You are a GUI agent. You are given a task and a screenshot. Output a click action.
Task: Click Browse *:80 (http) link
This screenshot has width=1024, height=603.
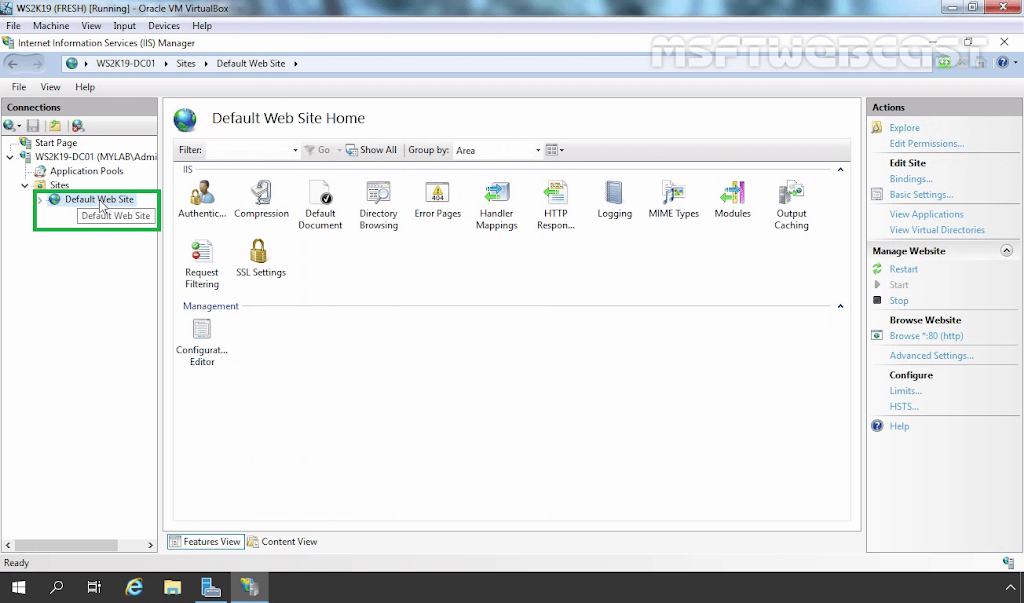pyautogui.click(x=926, y=336)
